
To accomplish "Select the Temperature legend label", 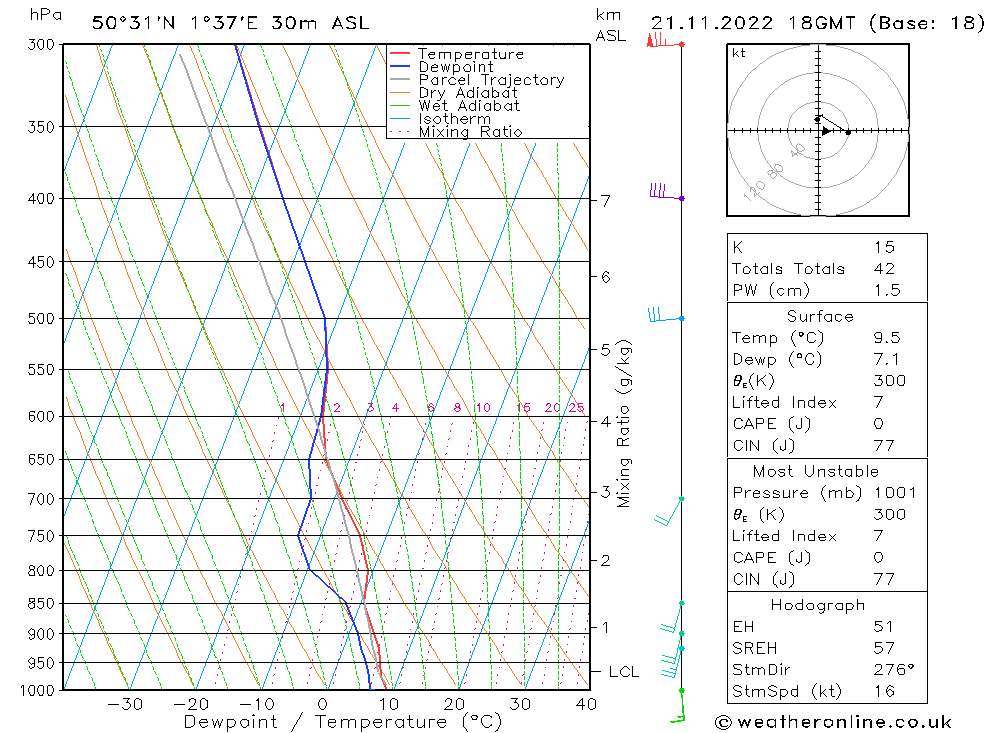I will (471, 54).
